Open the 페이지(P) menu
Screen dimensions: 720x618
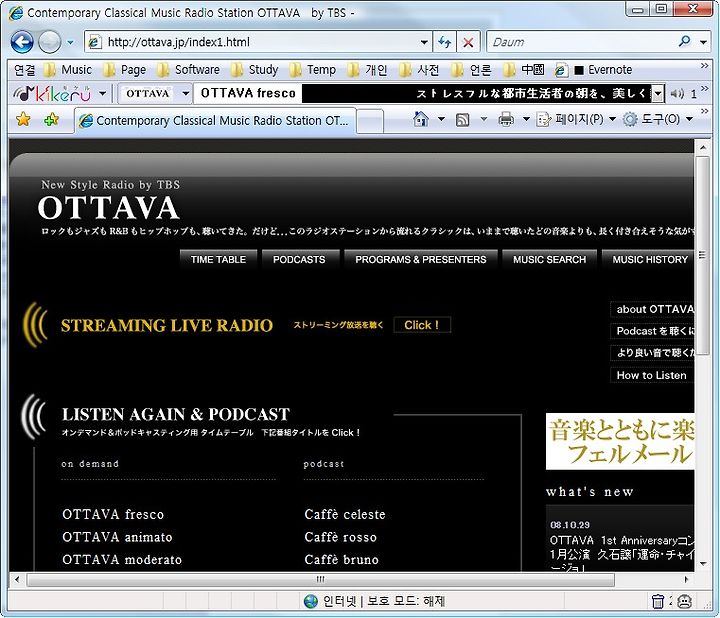576,119
